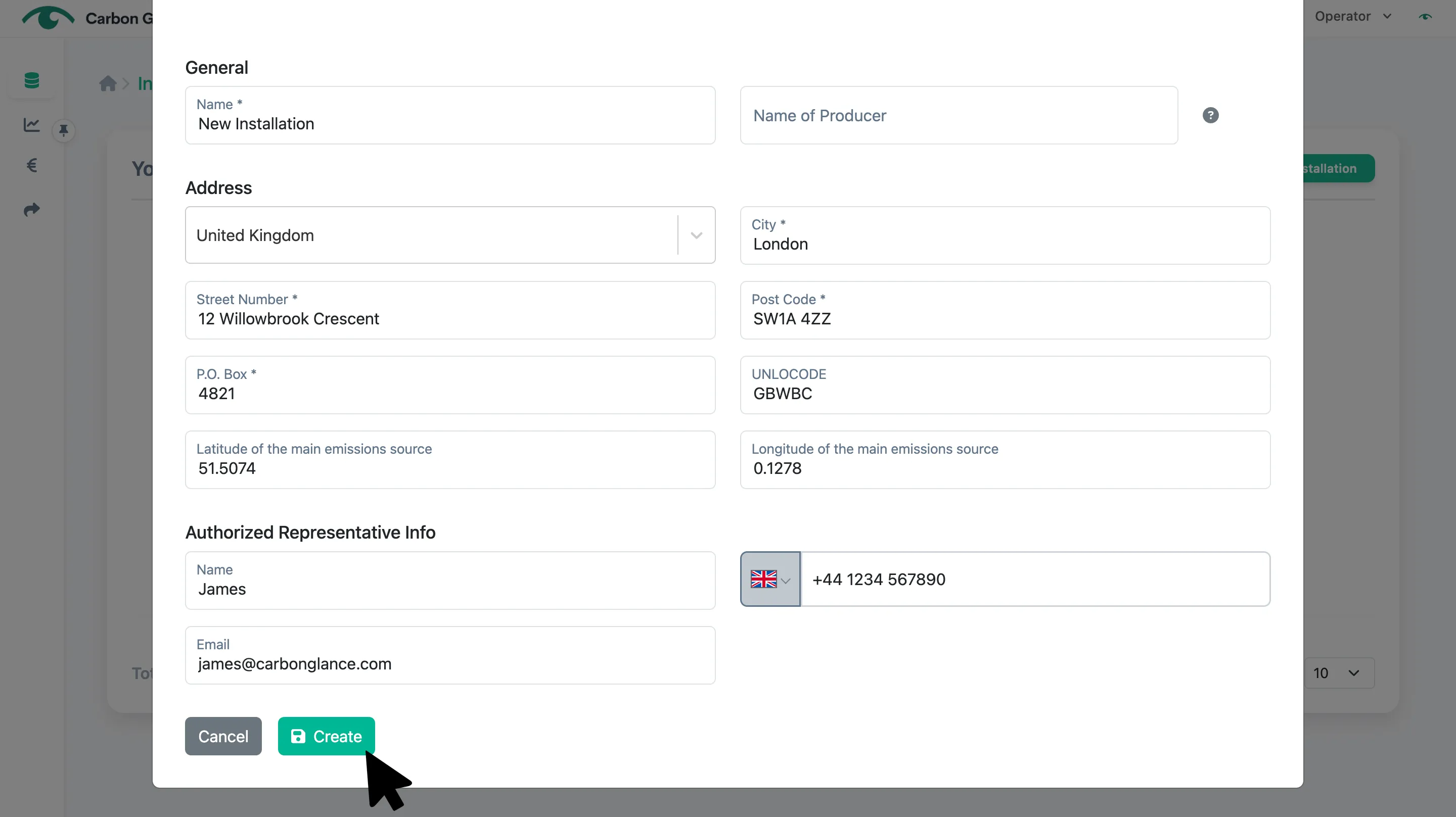The height and width of the screenshot is (817, 1456).
Task: Click the General section heading
Action: [x=216, y=67]
